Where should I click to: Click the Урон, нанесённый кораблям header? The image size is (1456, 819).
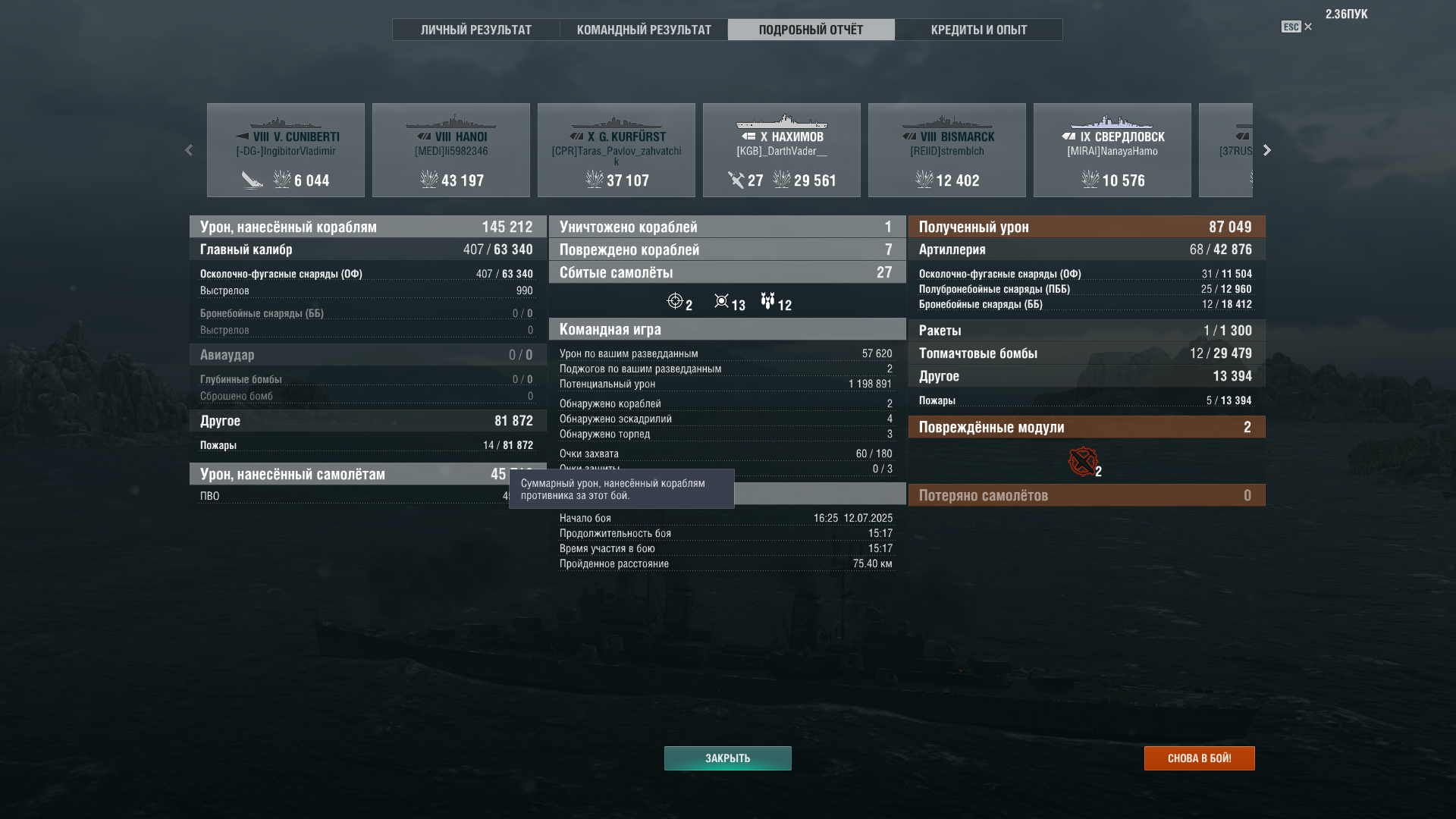(x=368, y=227)
